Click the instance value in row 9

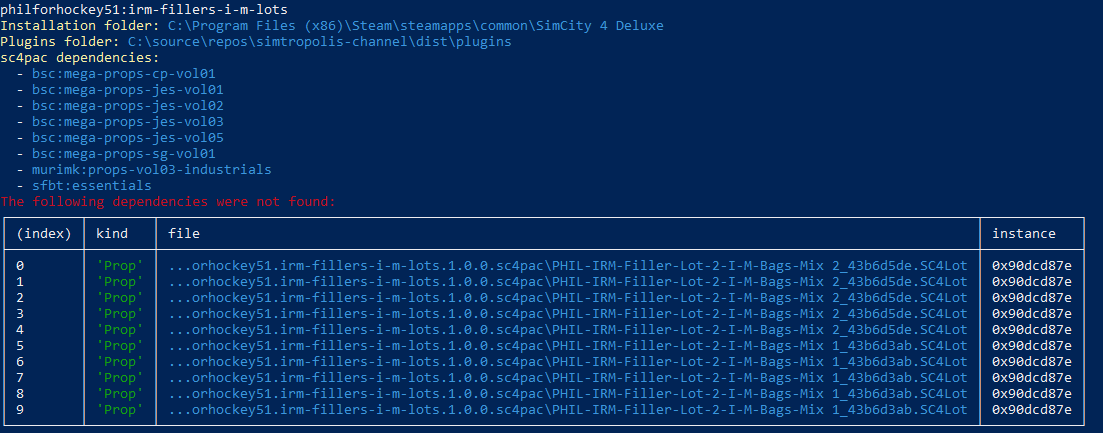click(1032, 410)
